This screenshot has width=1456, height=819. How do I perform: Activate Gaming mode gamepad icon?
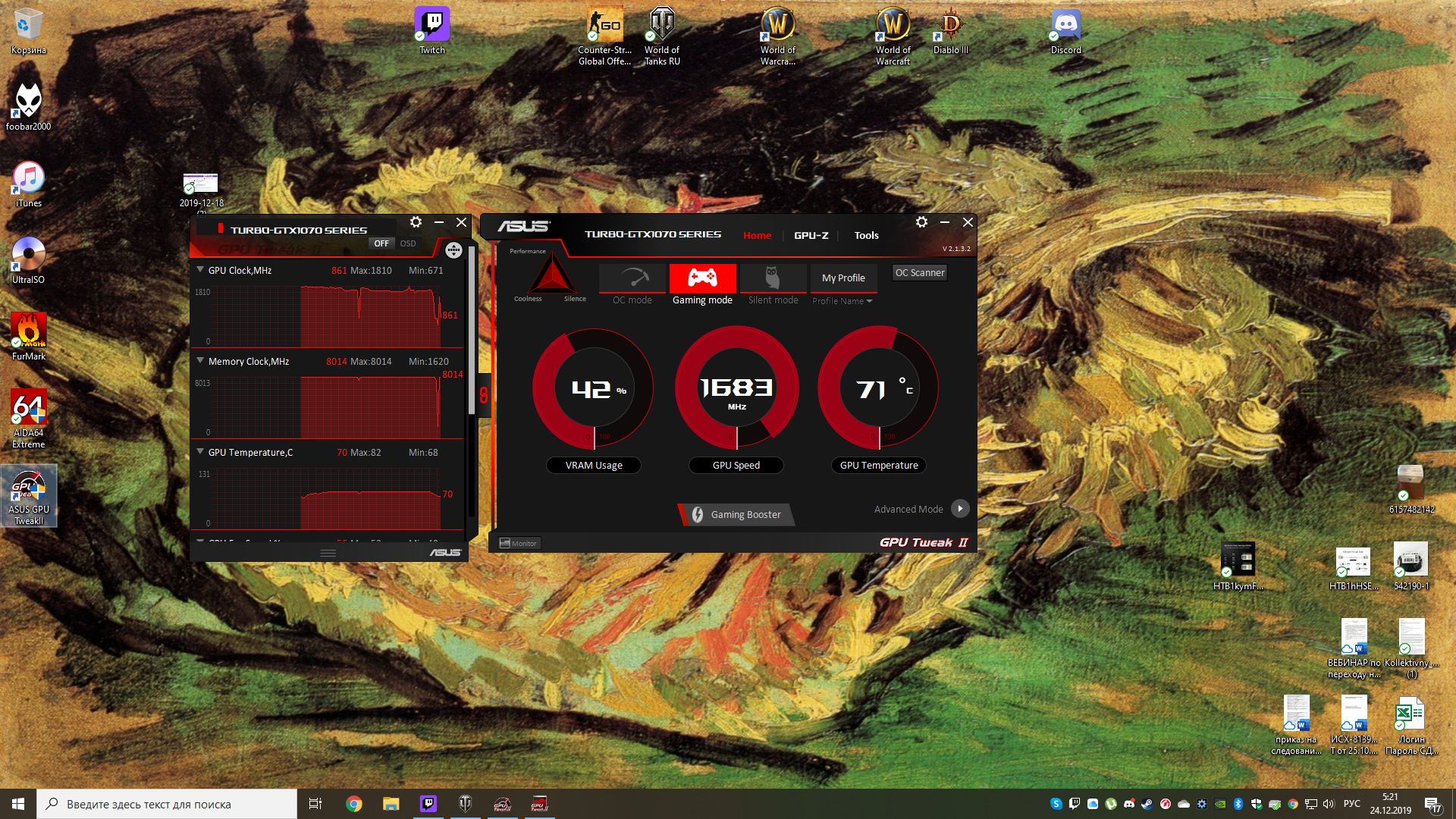coord(702,278)
